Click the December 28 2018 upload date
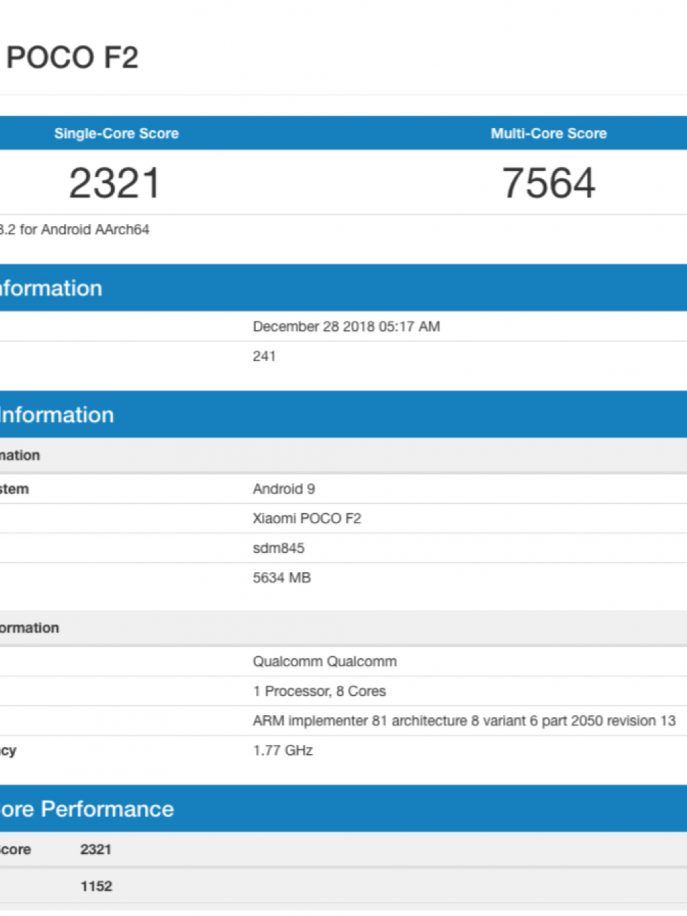 (346, 326)
